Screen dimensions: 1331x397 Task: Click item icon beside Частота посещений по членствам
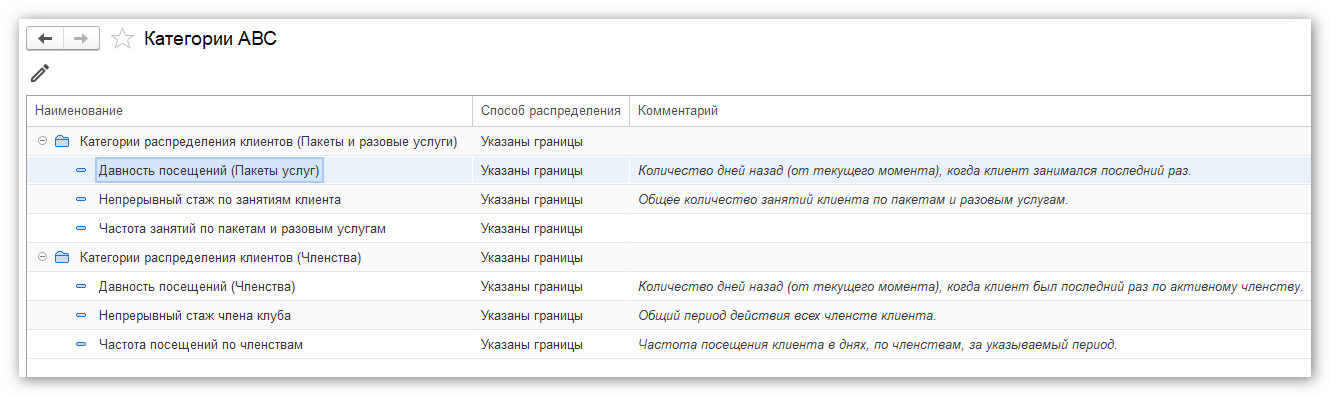(x=81, y=345)
